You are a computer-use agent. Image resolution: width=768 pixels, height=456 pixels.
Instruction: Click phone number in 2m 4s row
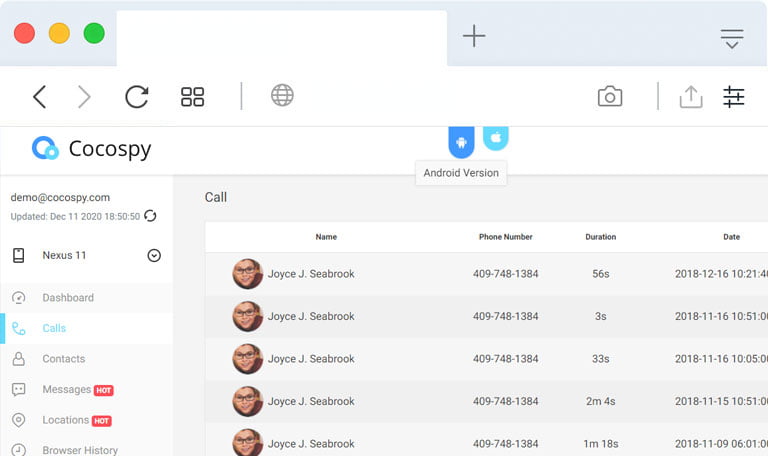[x=505, y=401]
